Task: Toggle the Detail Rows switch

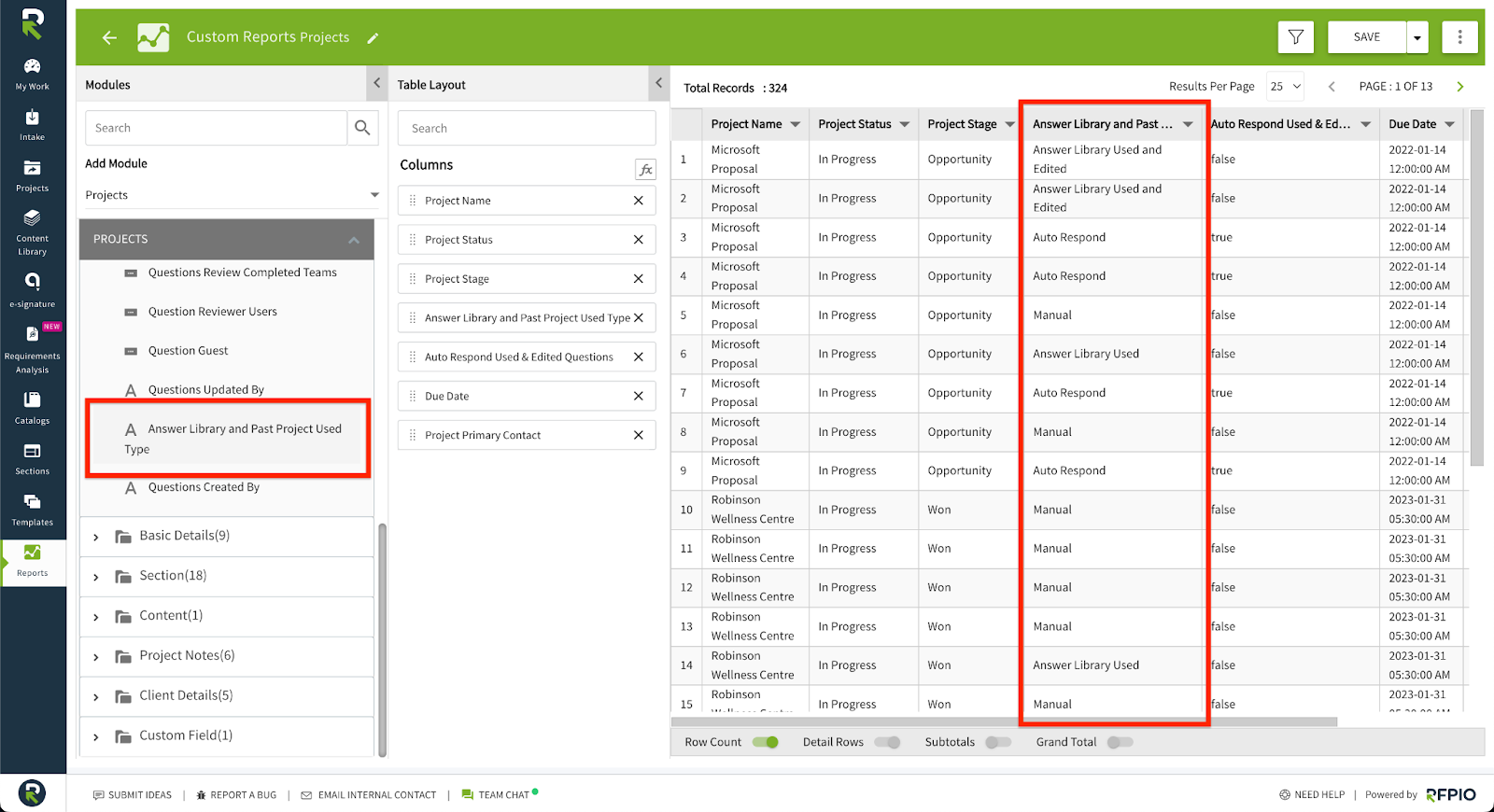Action: (x=888, y=742)
